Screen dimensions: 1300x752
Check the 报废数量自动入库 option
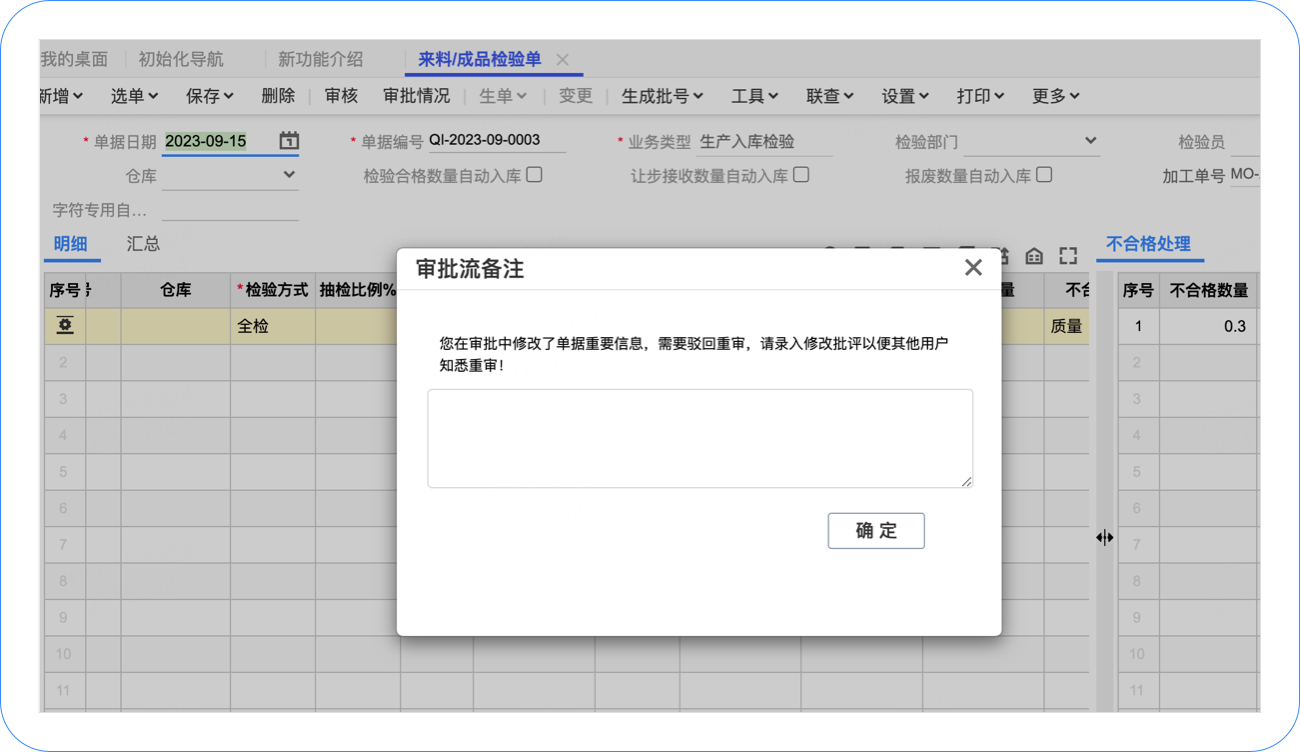(x=1044, y=175)
